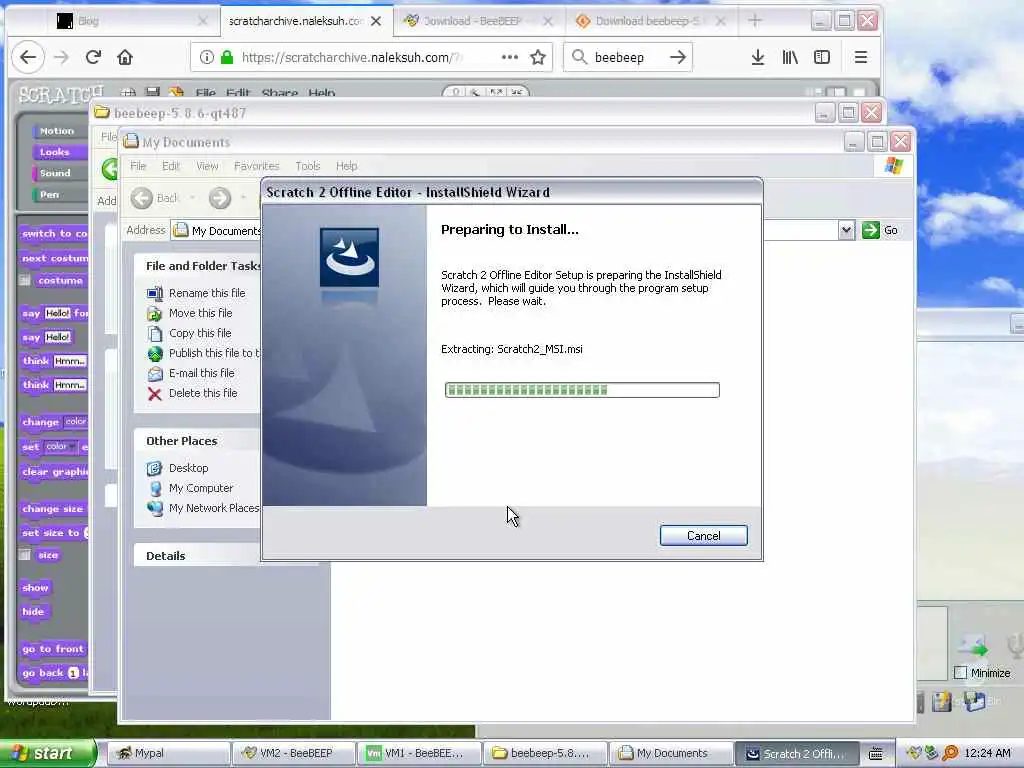The height and width of the screenshot is (768, 1024).
Task: Open site information icon in address bar
Action: [206, 57]
